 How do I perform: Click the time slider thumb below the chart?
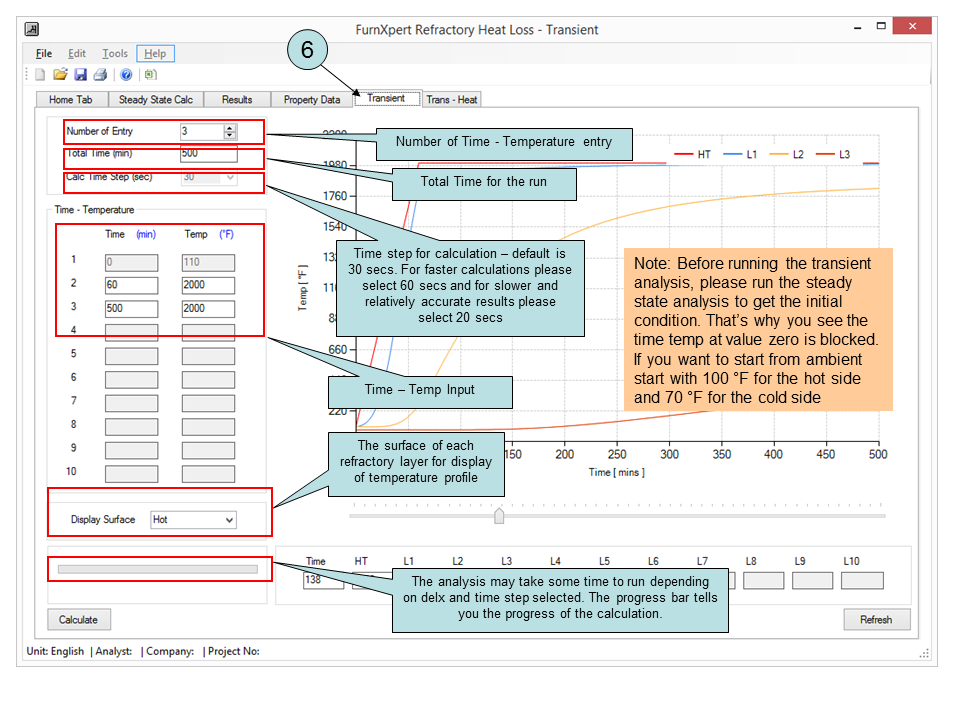499,516
